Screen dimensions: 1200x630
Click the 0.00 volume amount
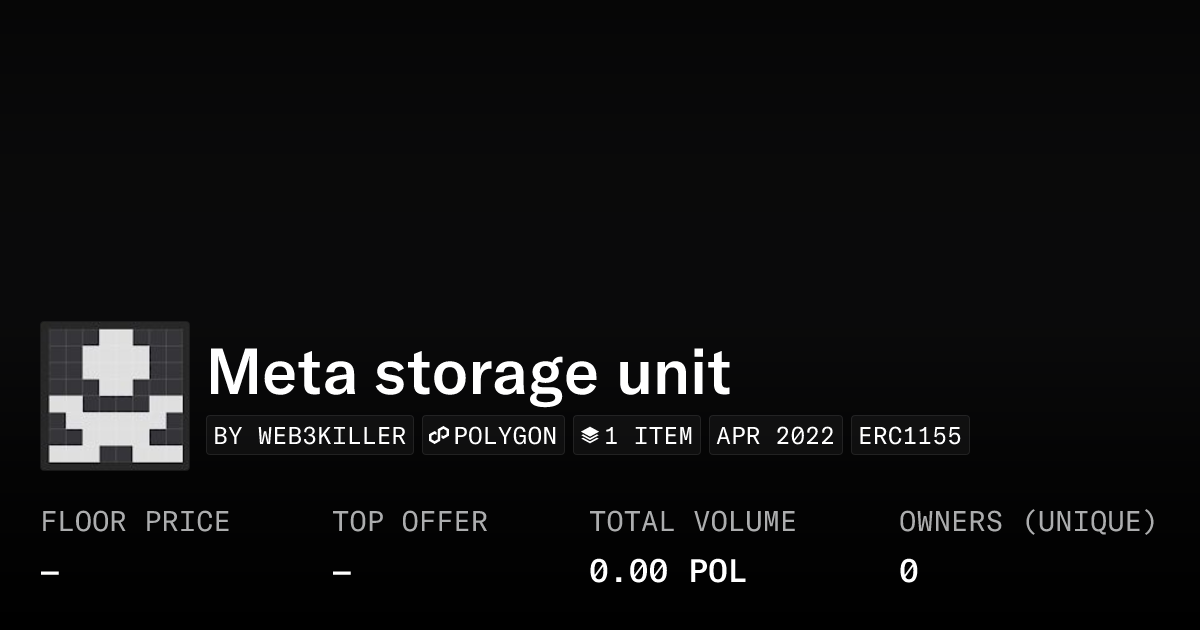point(628,572)
